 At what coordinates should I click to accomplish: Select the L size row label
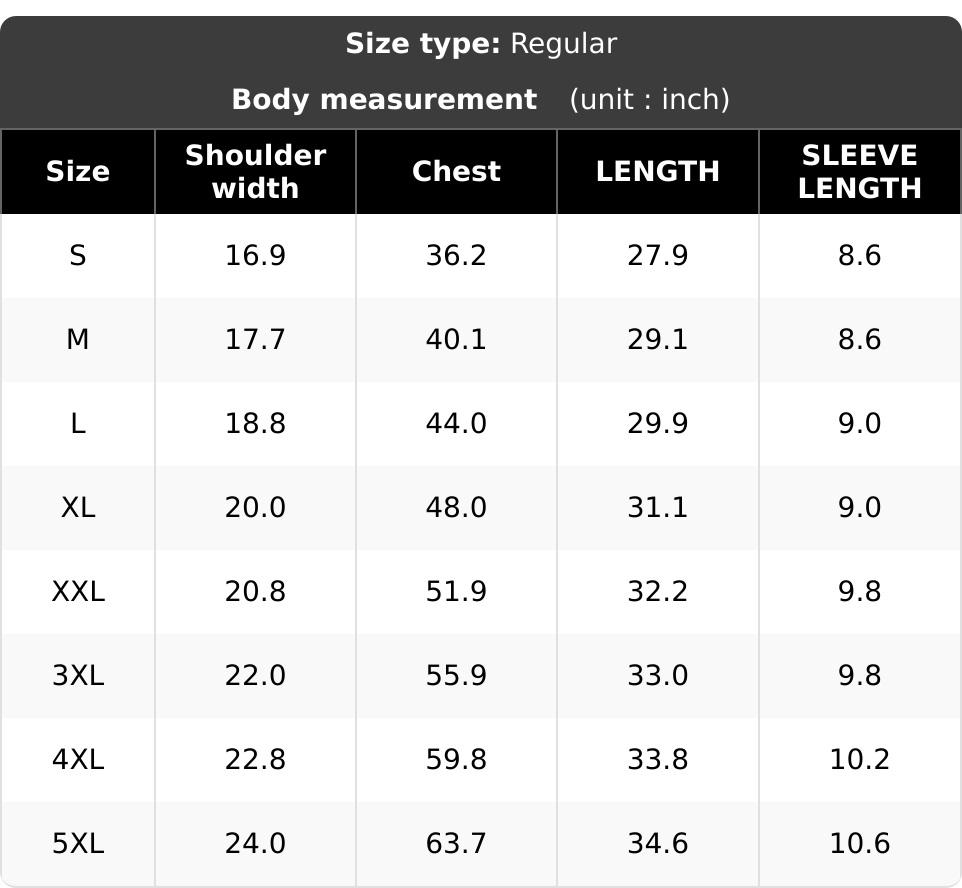pos(78,423)
